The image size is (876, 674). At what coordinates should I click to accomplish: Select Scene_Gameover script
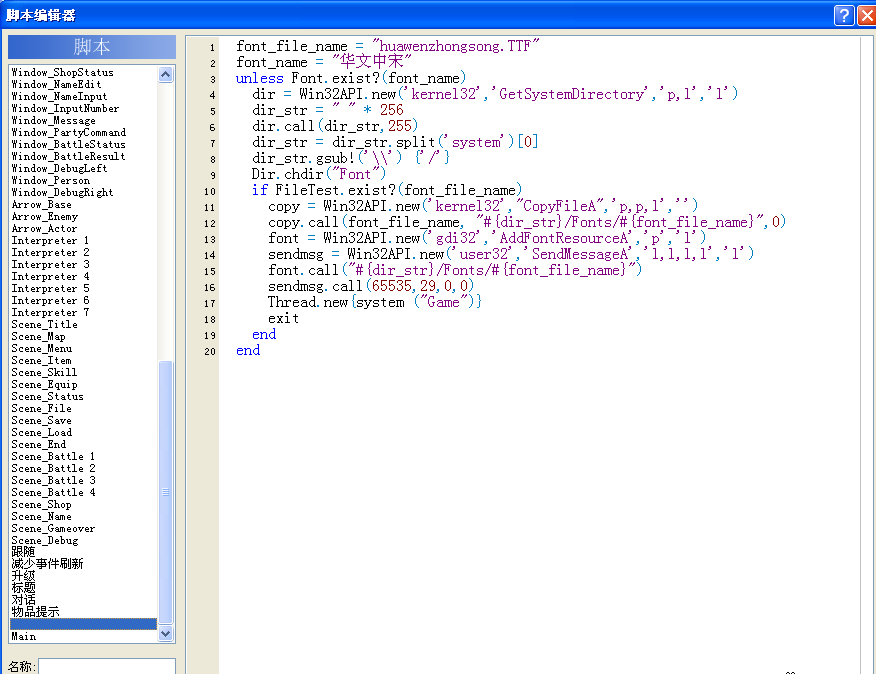coord(54,529)
